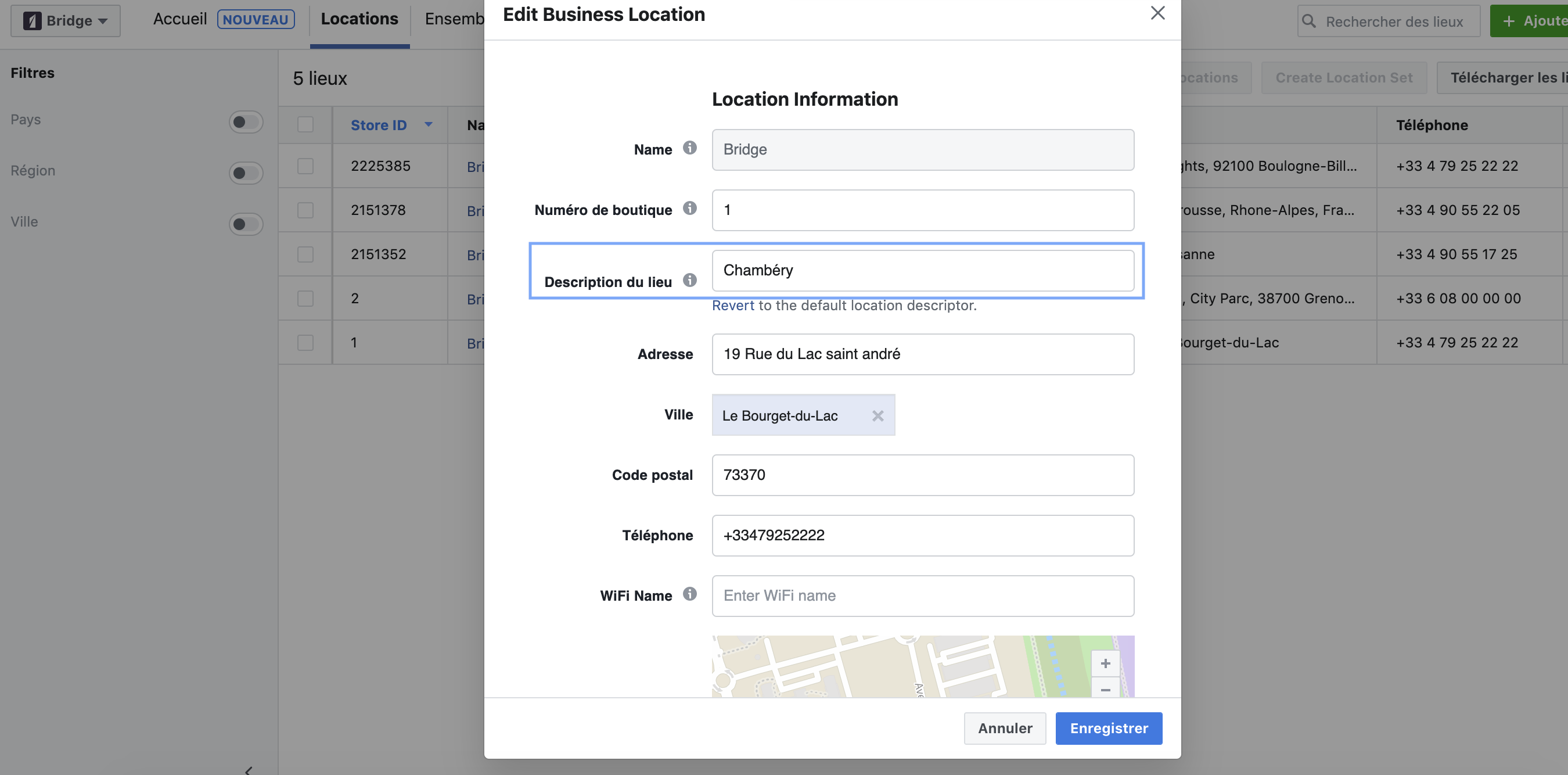This screenshot has width=1568, height=775.
Task: Click the Revert link
Action: pos(733,306)
